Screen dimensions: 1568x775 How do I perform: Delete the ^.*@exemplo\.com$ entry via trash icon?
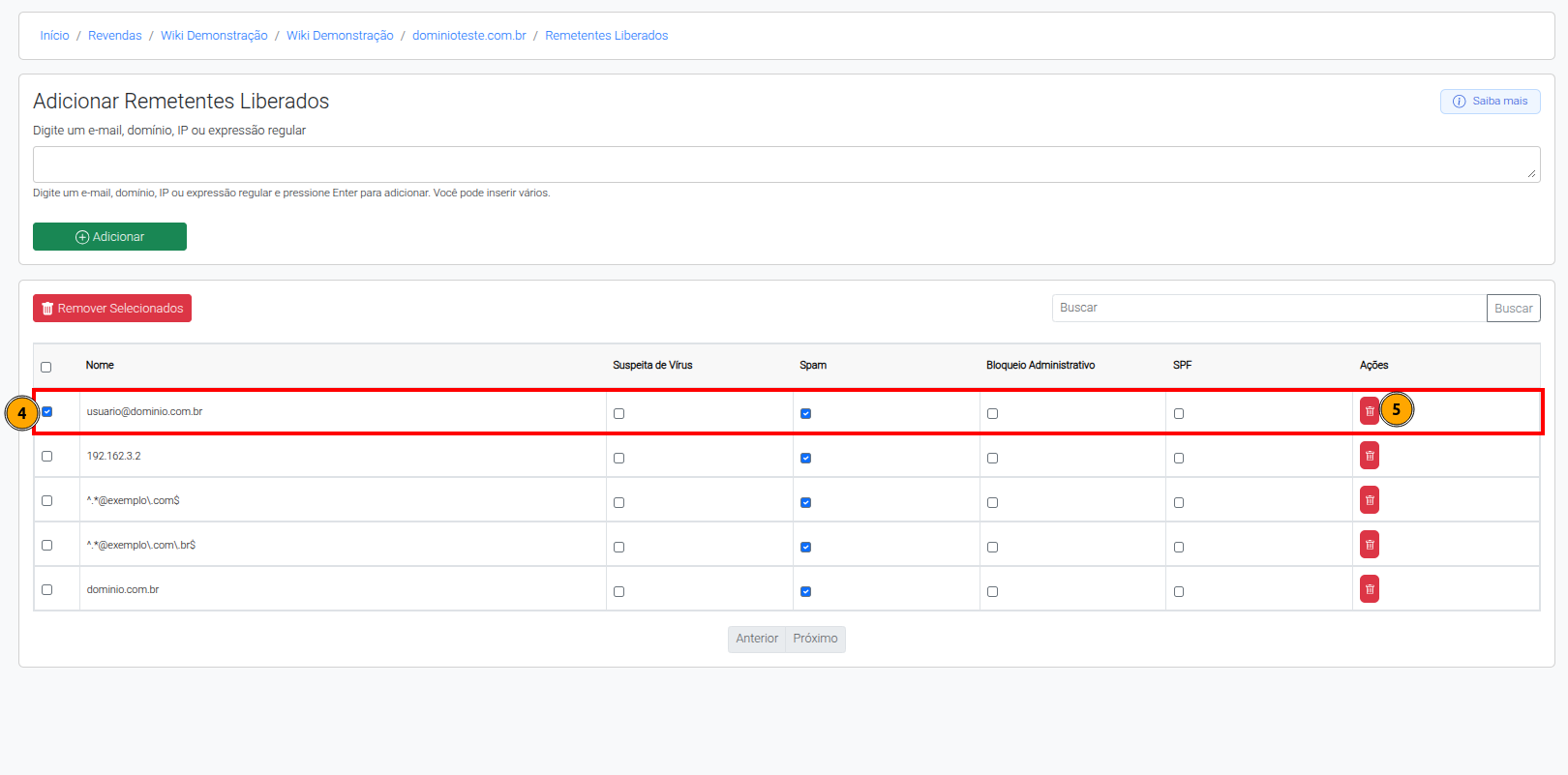pyautogui.click(x=1369, y=500)
